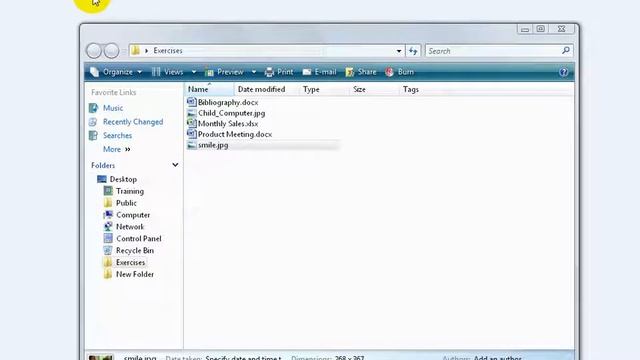640x360 pixels.
Task: Click Specify date and time taken field
Action: [243, 358]
